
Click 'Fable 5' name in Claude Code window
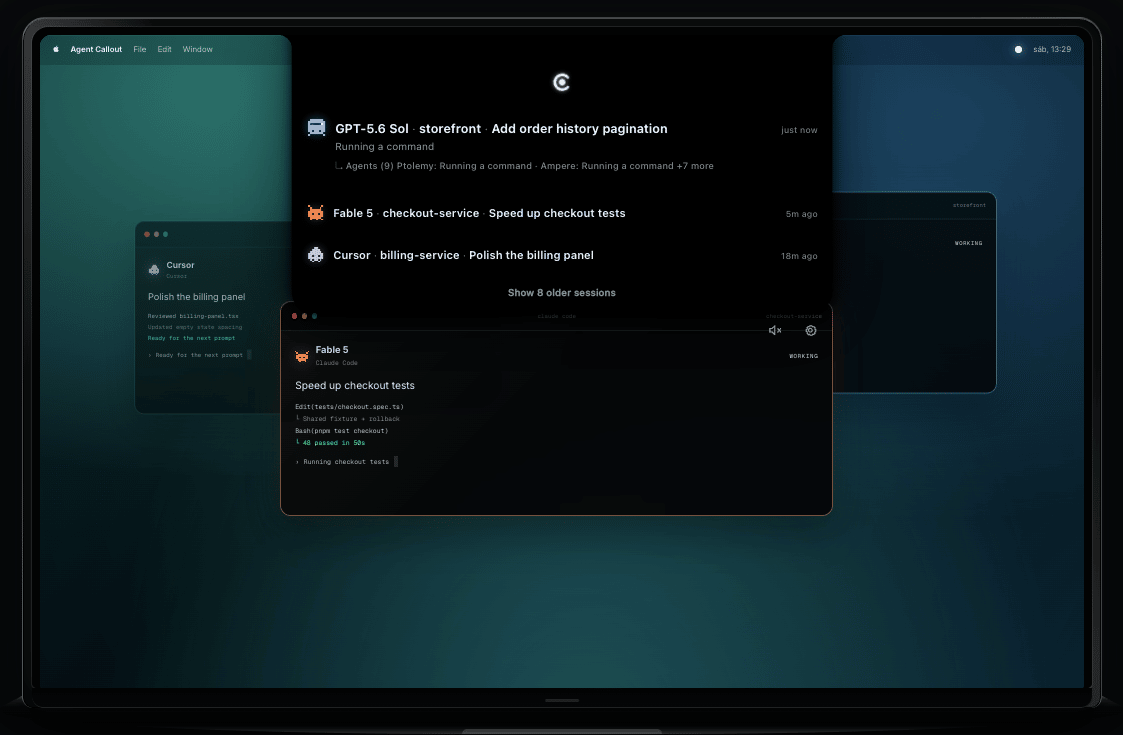tap(332, 350)
